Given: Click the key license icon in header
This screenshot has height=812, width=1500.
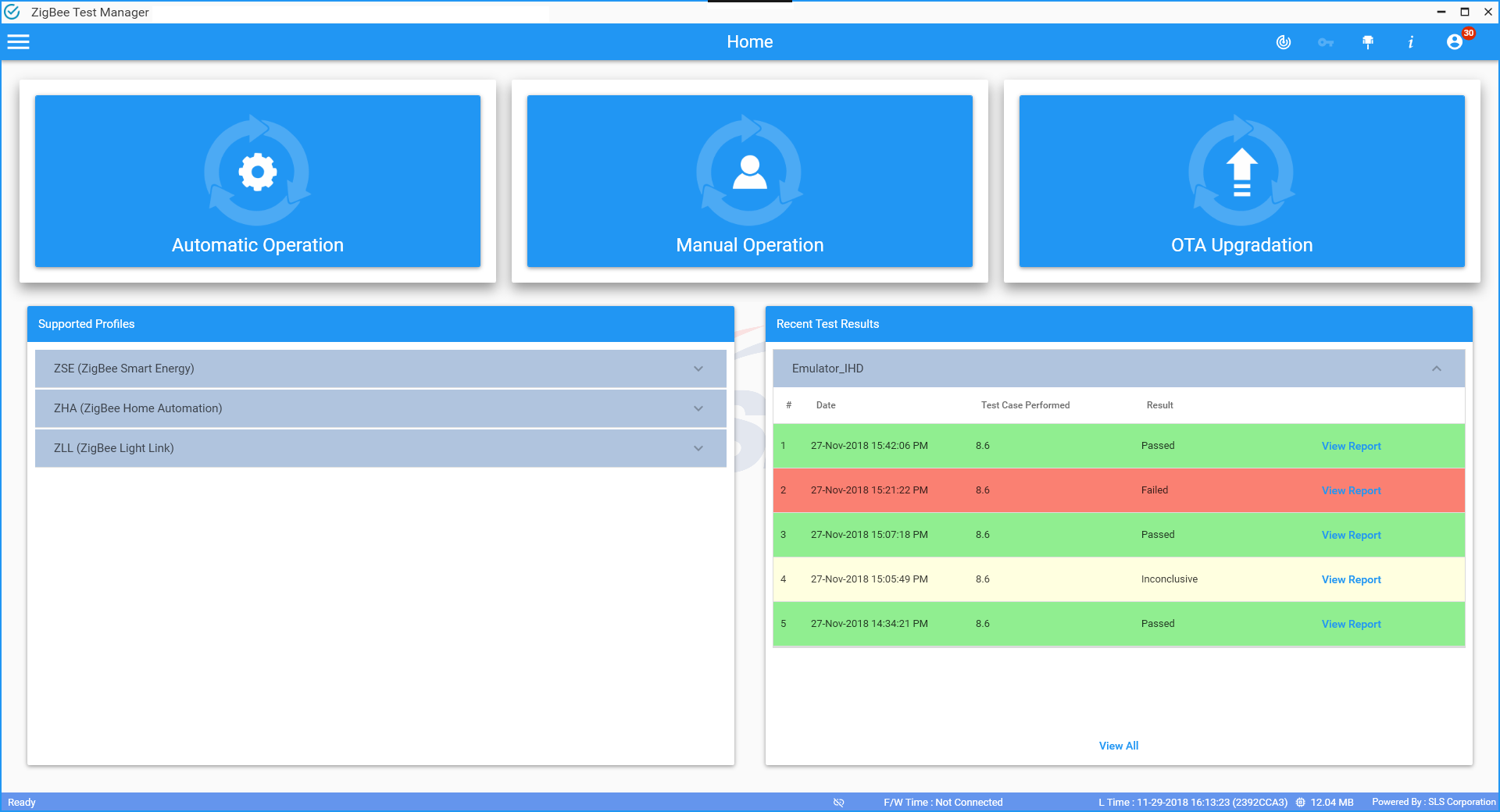Looking at the screenshot, I should point(1326,42).
